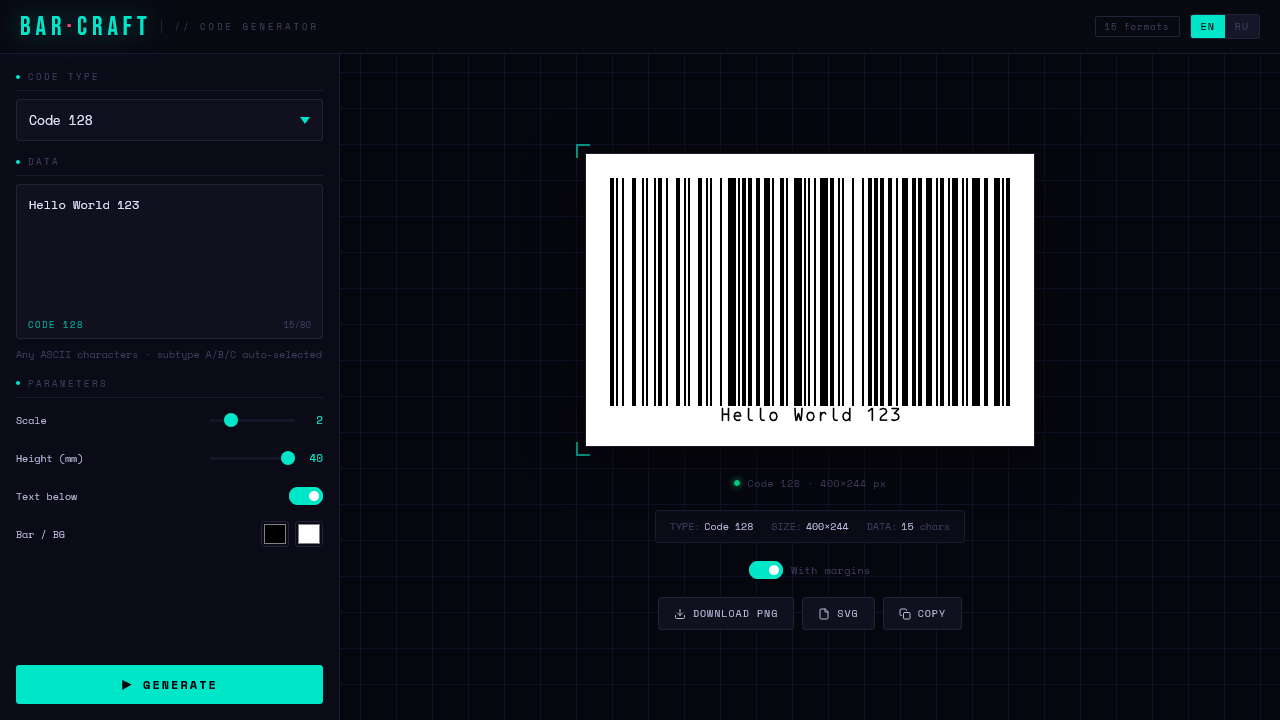
Task: Open the black bar color swatch
Action: tap(275, 534)
